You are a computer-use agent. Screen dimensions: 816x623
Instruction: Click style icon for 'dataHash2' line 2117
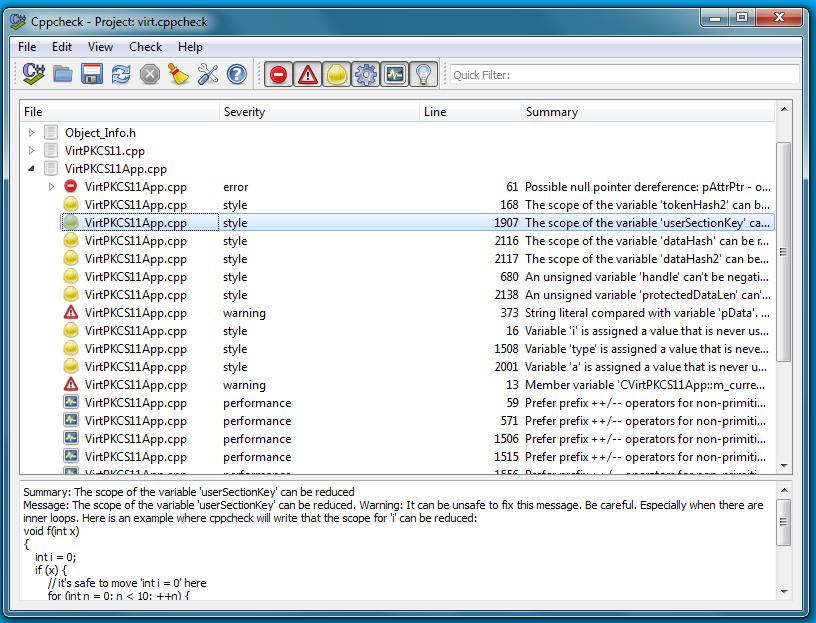(x=71, y=259)
